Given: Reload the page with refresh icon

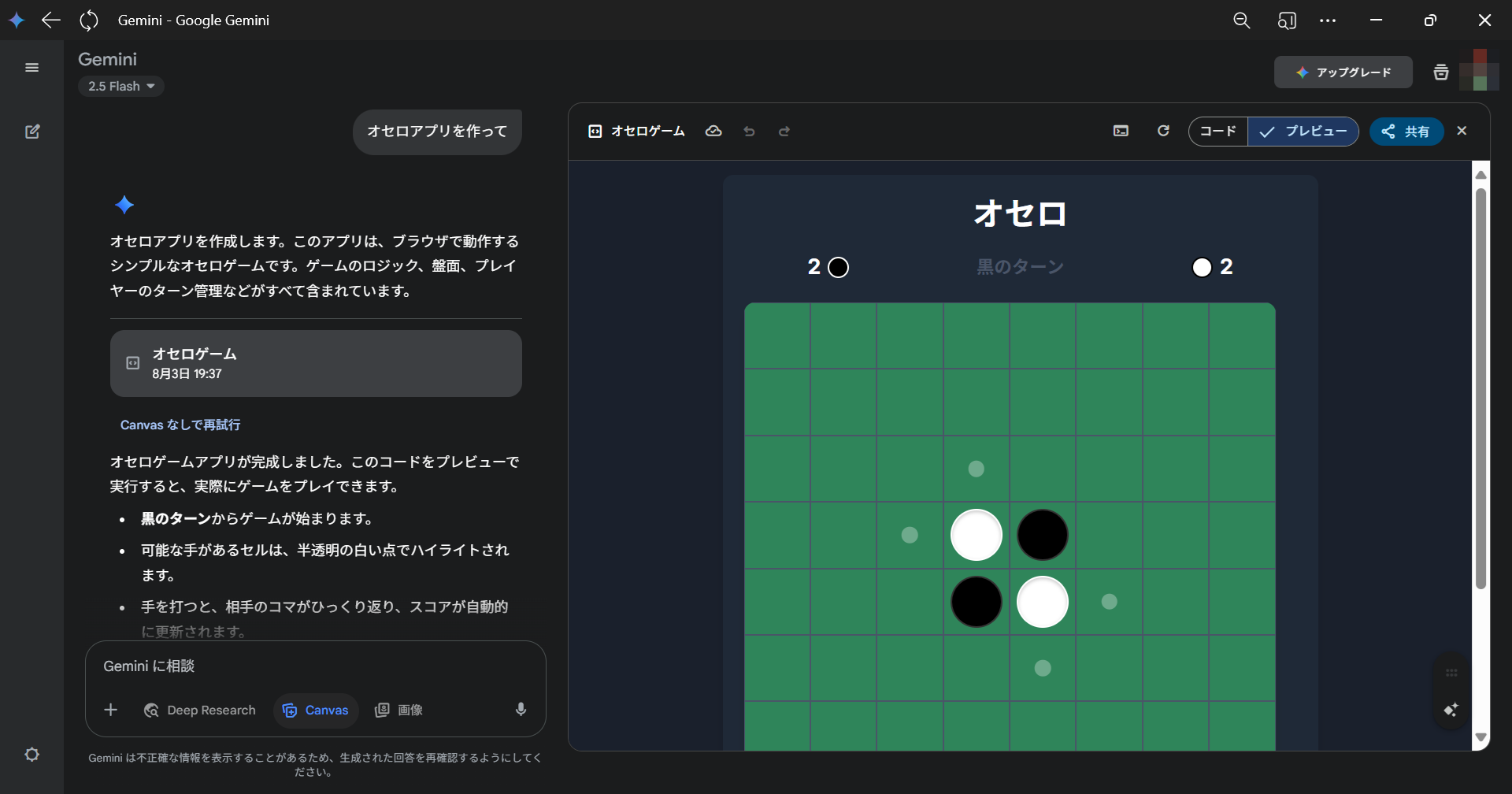Looking at the screenshot, I should point(89,20).
